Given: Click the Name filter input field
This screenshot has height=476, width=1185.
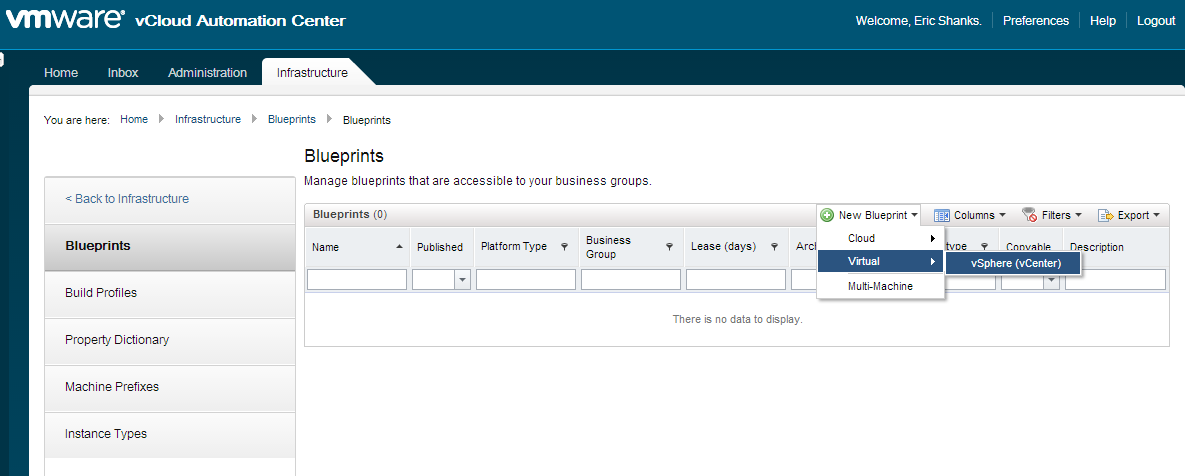Looking at the screenshot, I should pyautogui.click(x=357, y=280).
